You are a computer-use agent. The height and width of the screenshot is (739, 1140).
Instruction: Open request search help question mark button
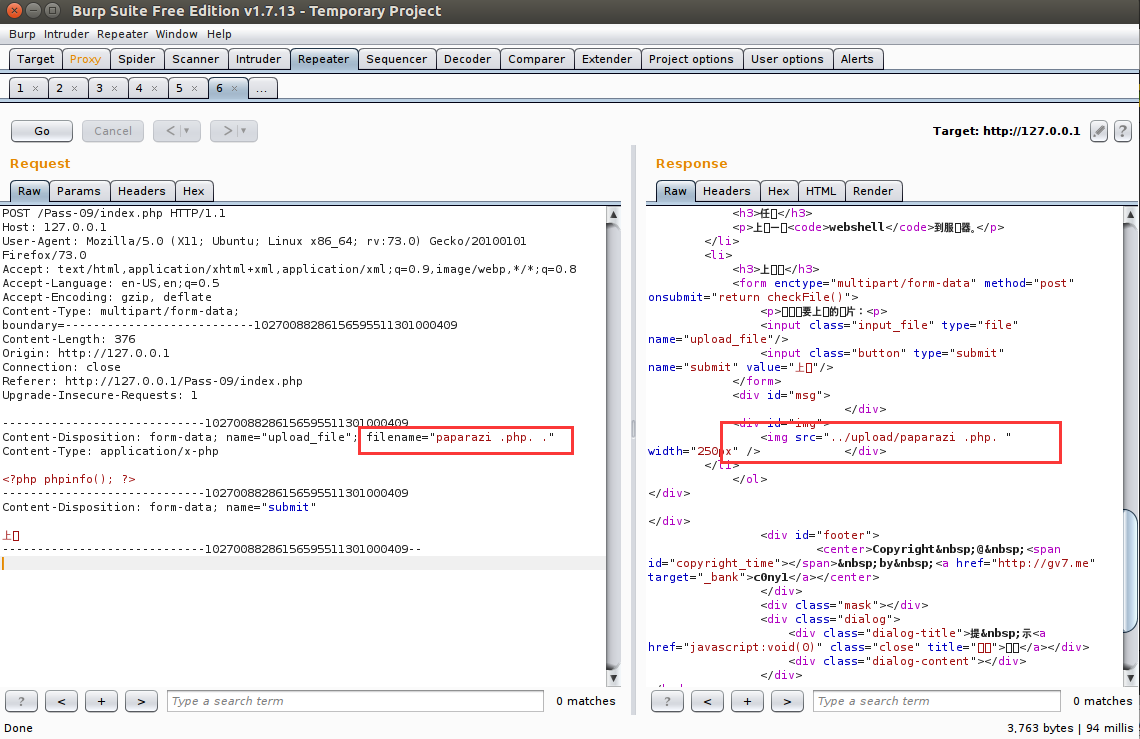21,701
